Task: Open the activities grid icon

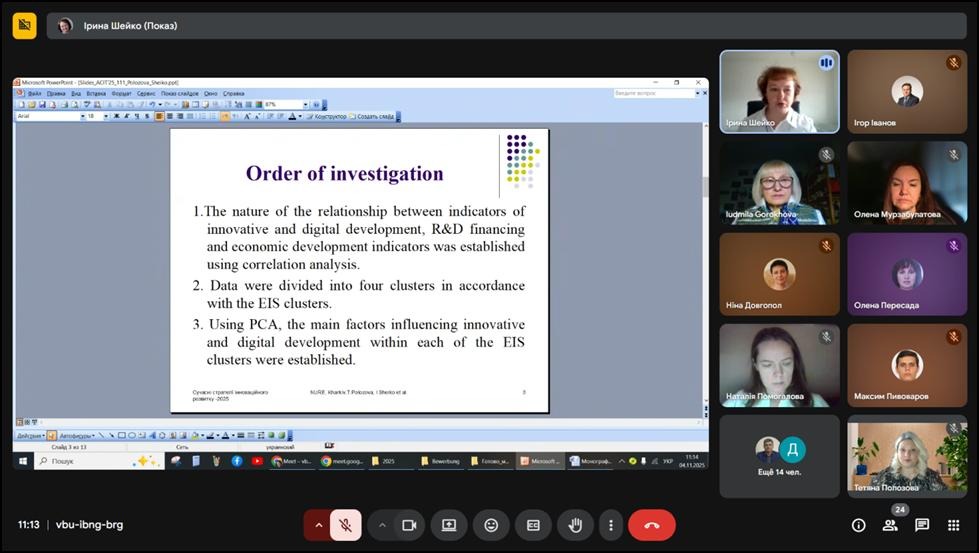Action: 954,525
